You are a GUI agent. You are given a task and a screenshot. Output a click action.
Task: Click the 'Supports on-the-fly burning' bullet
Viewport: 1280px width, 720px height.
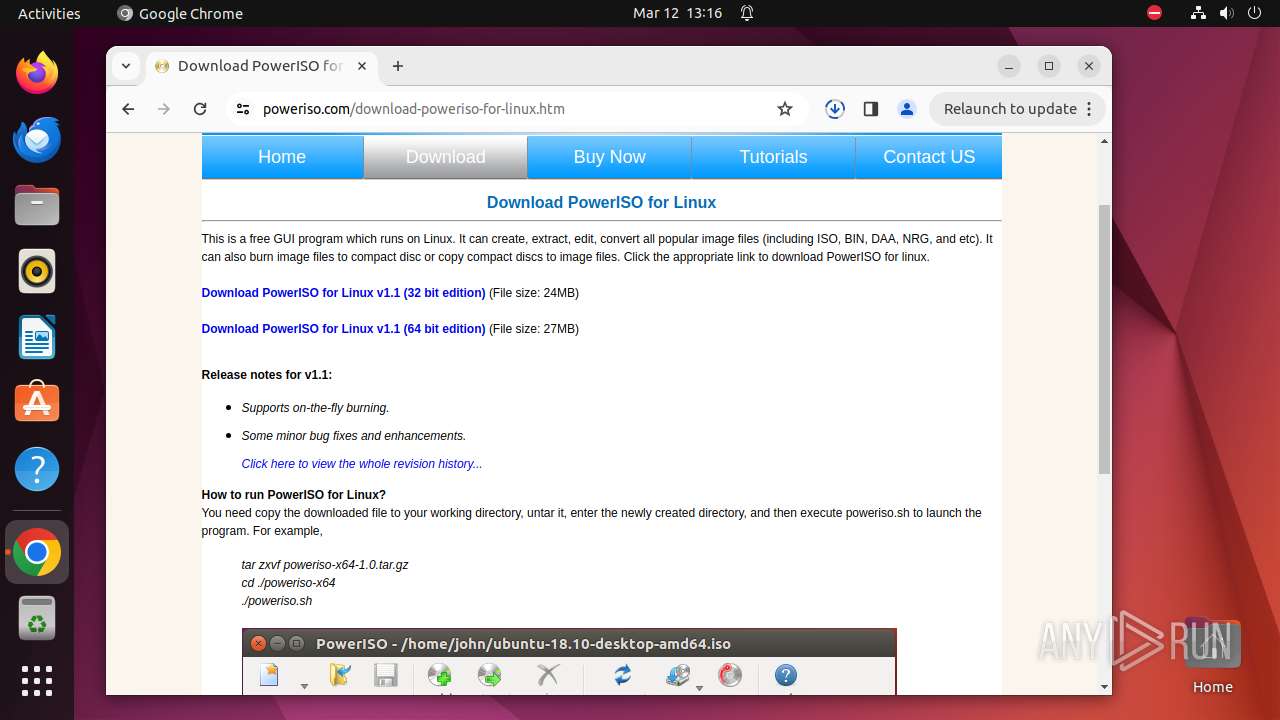pos(315,408)
